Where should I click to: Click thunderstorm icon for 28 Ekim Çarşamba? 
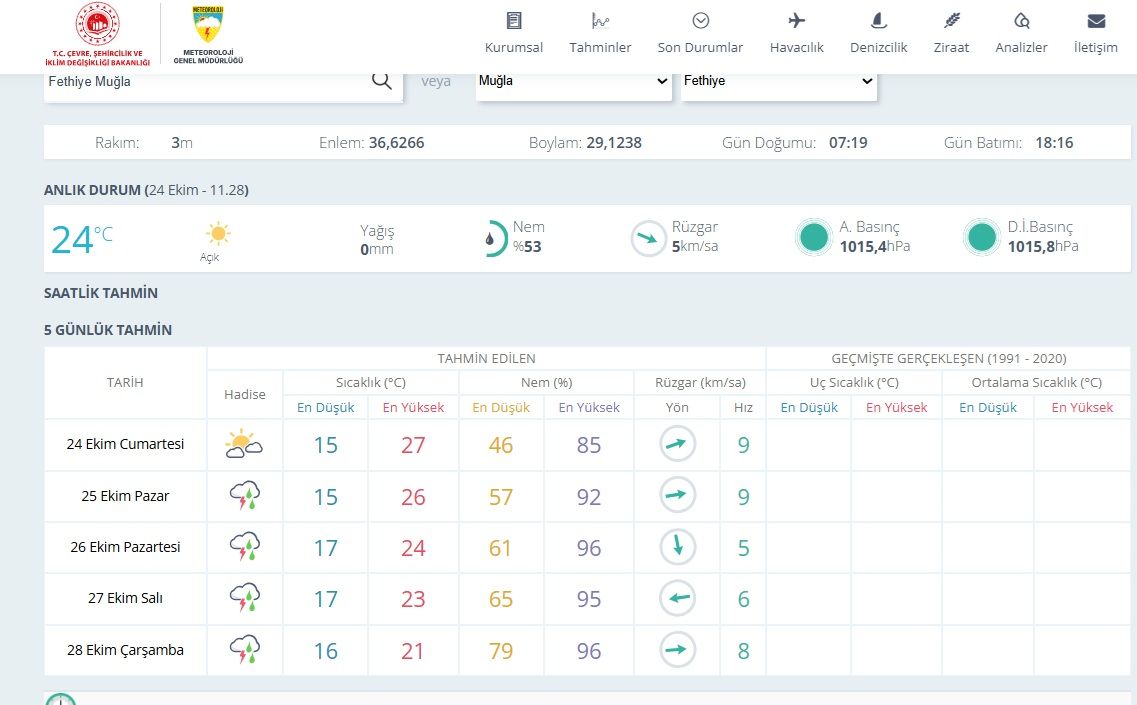click(244, 649)
